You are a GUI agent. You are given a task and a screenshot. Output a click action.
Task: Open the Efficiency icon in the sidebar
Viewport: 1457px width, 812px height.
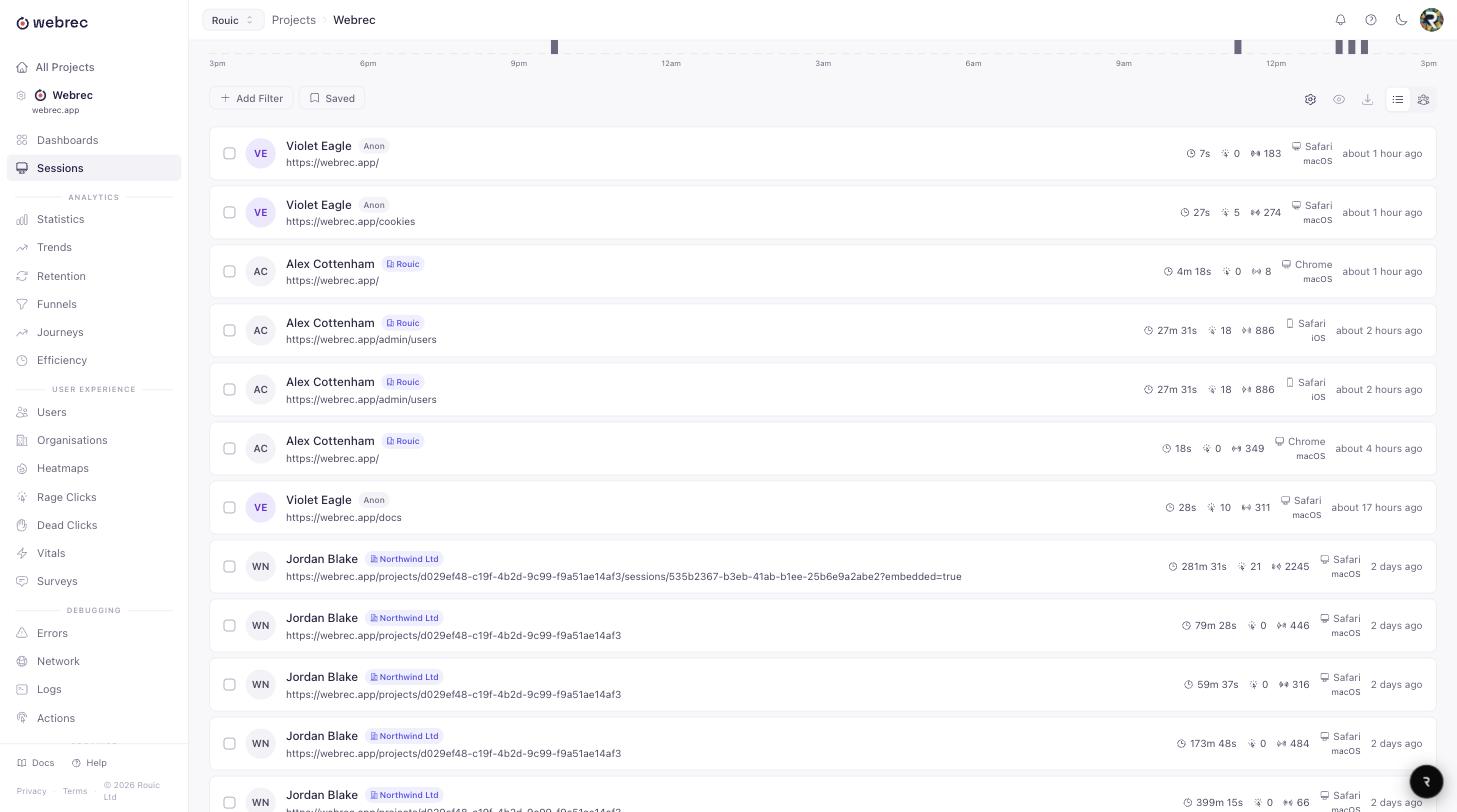[22, 360]
